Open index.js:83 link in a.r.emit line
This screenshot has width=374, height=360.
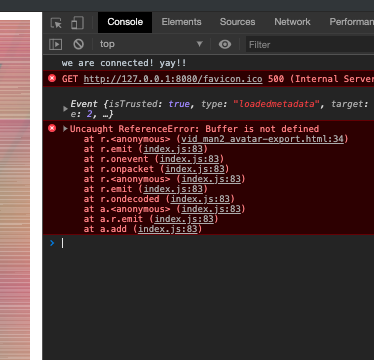184,219
